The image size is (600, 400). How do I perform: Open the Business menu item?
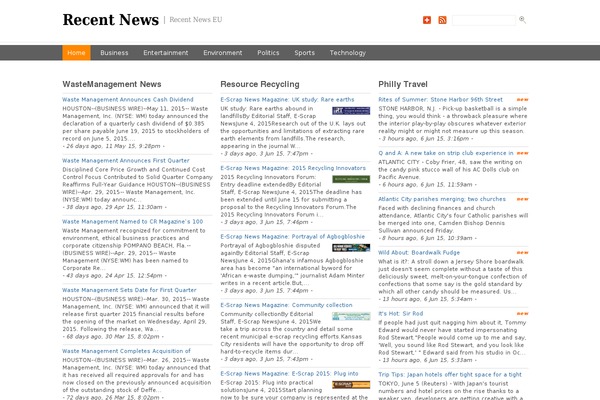114,53
